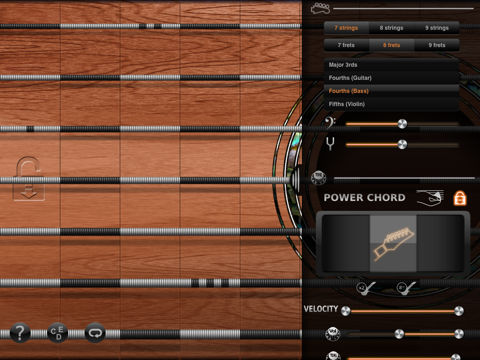Image resolution: width=480 pixels, height=360 pixels.
Task: Show note names with CDE button
Action: click(x=57, y=333)
